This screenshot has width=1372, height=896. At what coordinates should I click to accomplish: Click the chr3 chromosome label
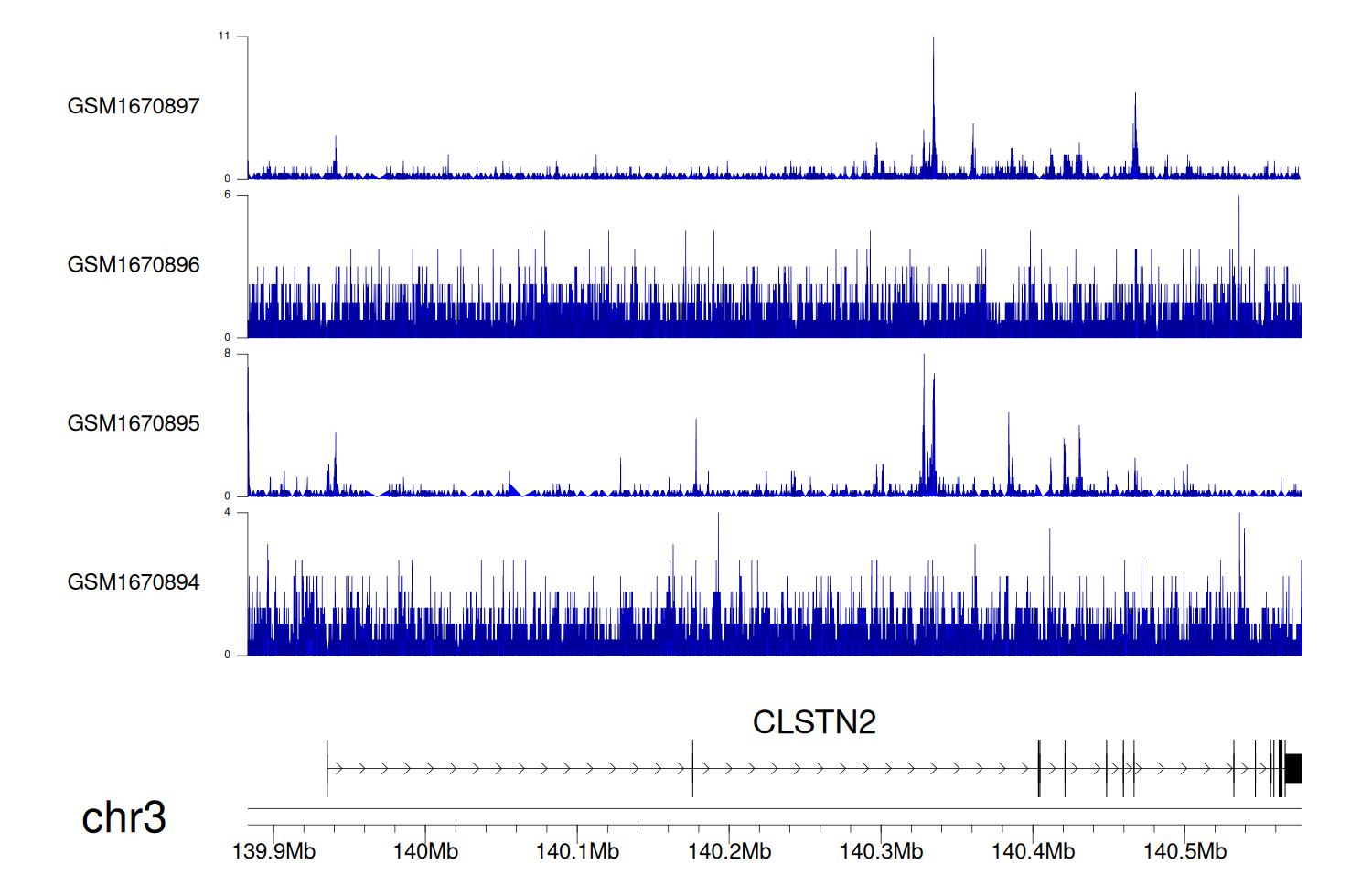[x=123, y=817]
